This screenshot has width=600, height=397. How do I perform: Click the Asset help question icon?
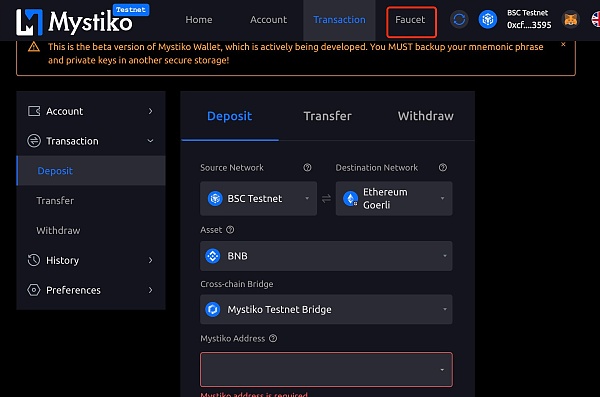pos(230,230)
